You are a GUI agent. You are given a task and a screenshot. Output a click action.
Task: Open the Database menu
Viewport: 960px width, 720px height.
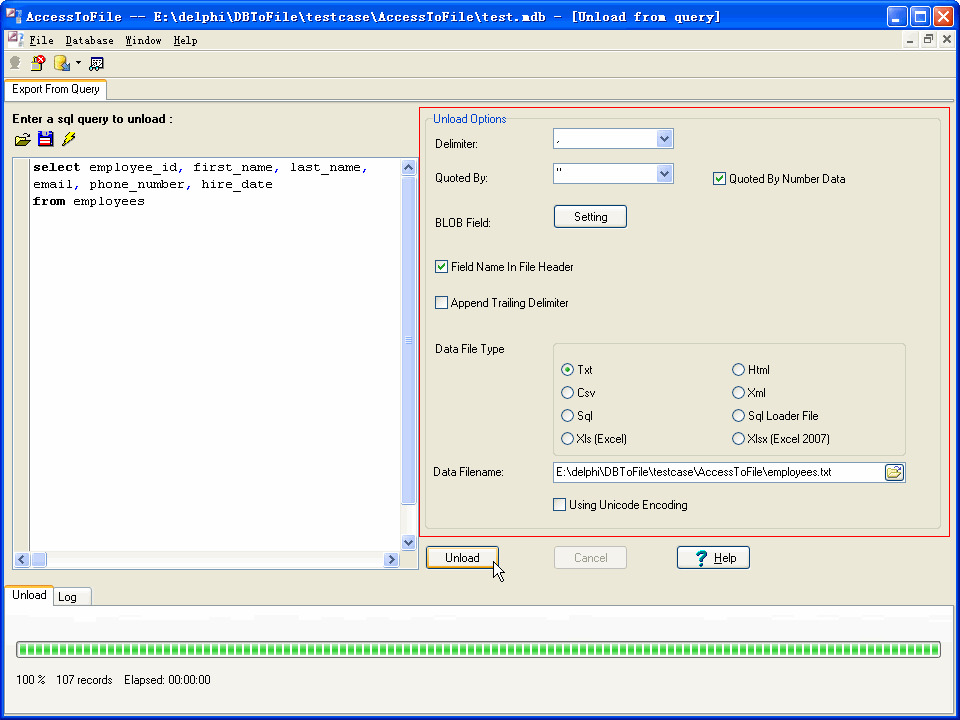(89, 40)
